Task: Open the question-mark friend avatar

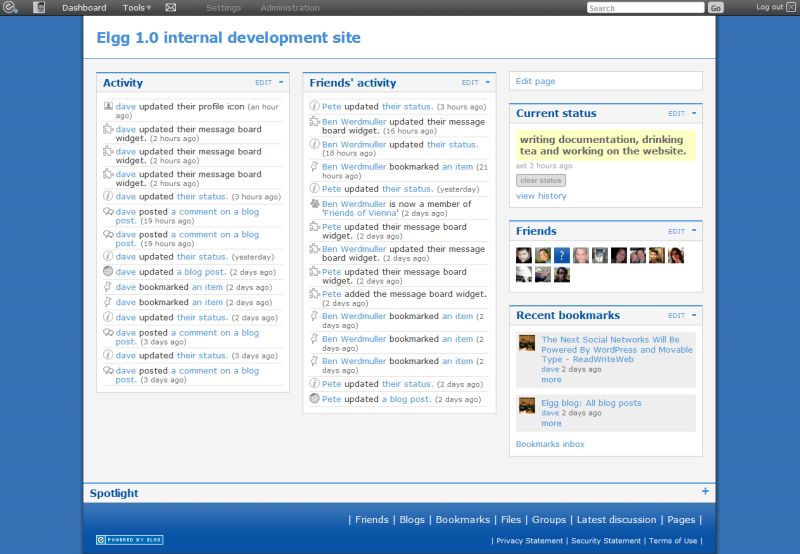Action: 562,255
